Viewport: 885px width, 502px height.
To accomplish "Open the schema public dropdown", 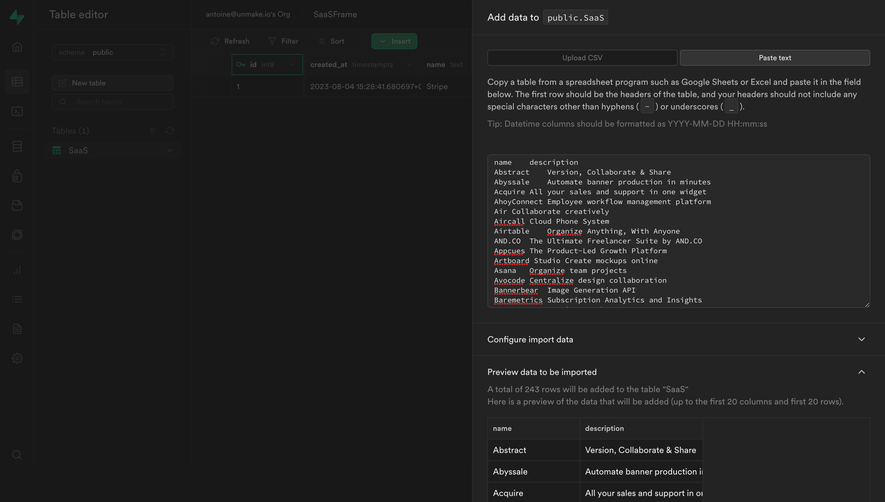I will pyautogui.click(x=112, y=52).
